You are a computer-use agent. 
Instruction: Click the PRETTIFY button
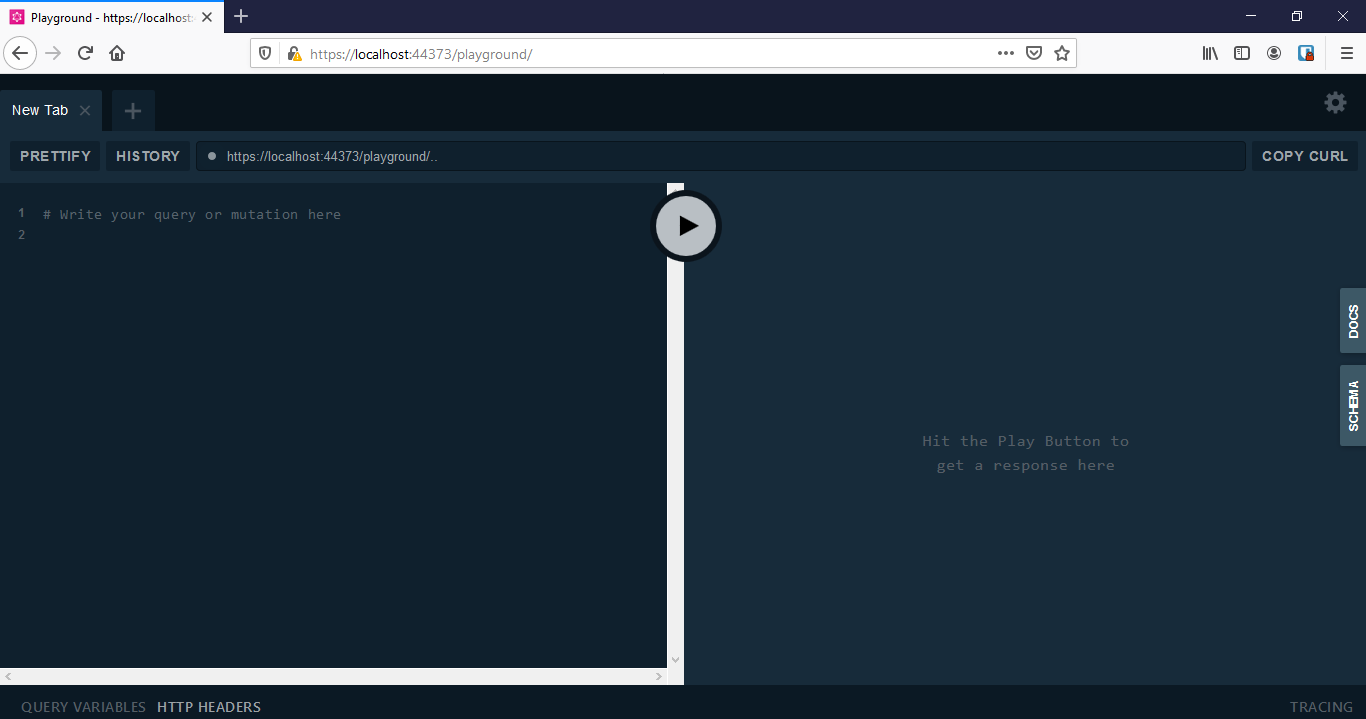[x=55, y=156]
